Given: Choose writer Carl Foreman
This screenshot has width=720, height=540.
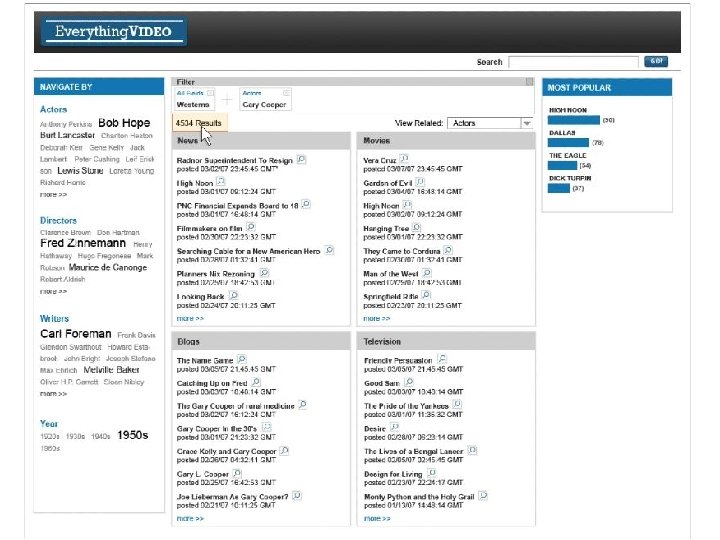Looking at the screenshot, I should coord(76,334).
